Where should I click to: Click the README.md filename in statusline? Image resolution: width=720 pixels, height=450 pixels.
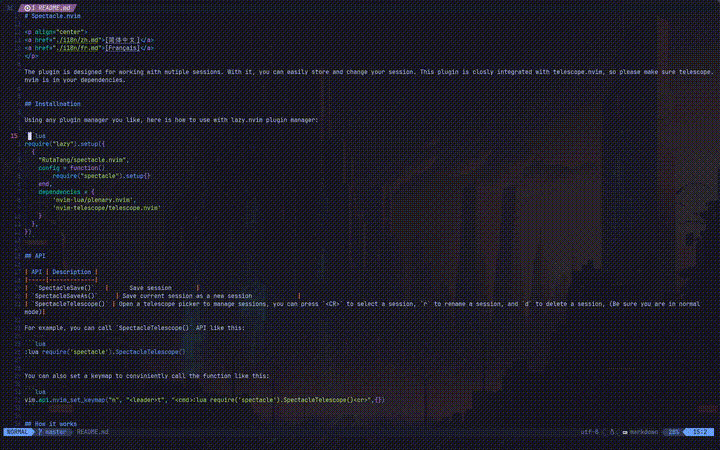pyautogui.click(x=92, y=432)
